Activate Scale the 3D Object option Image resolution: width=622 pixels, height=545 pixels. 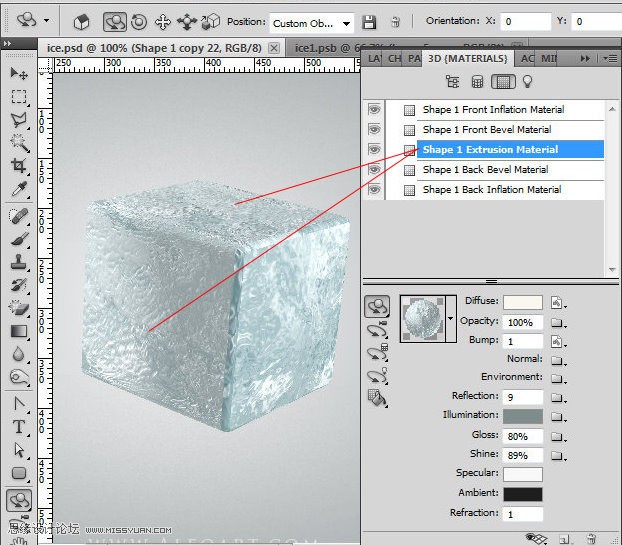pyautogui.click(x=211, y=22)
